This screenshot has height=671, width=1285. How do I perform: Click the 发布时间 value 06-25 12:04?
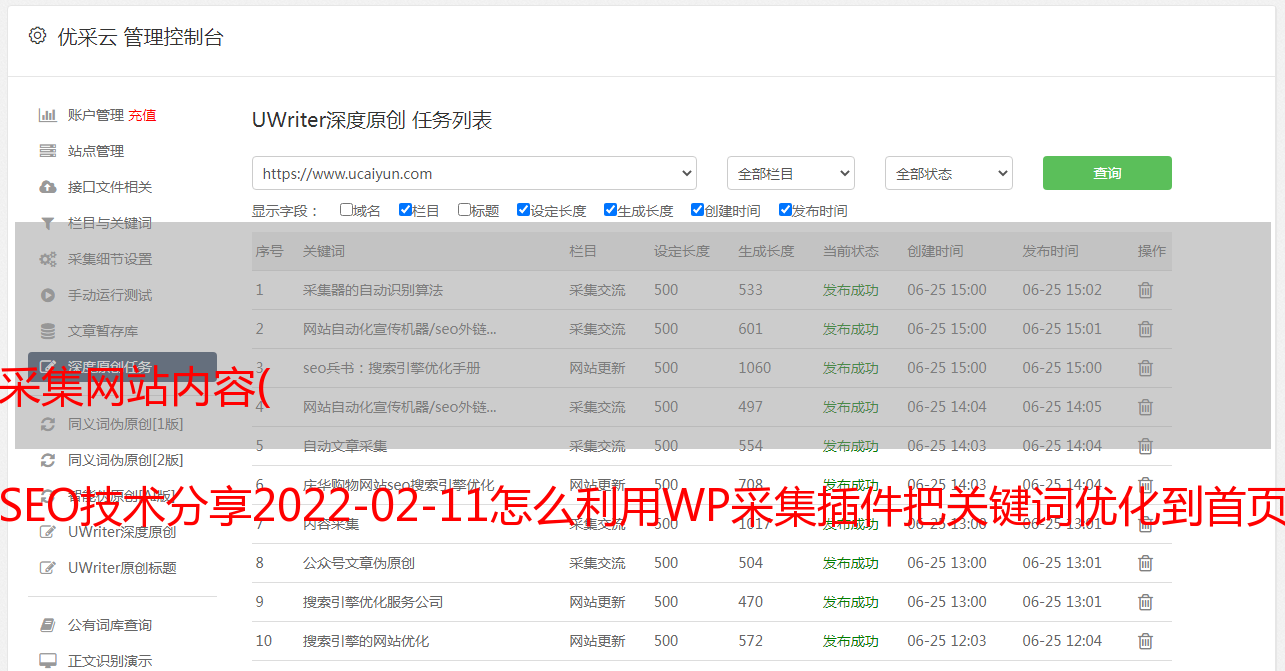[x=1062, y=641]
